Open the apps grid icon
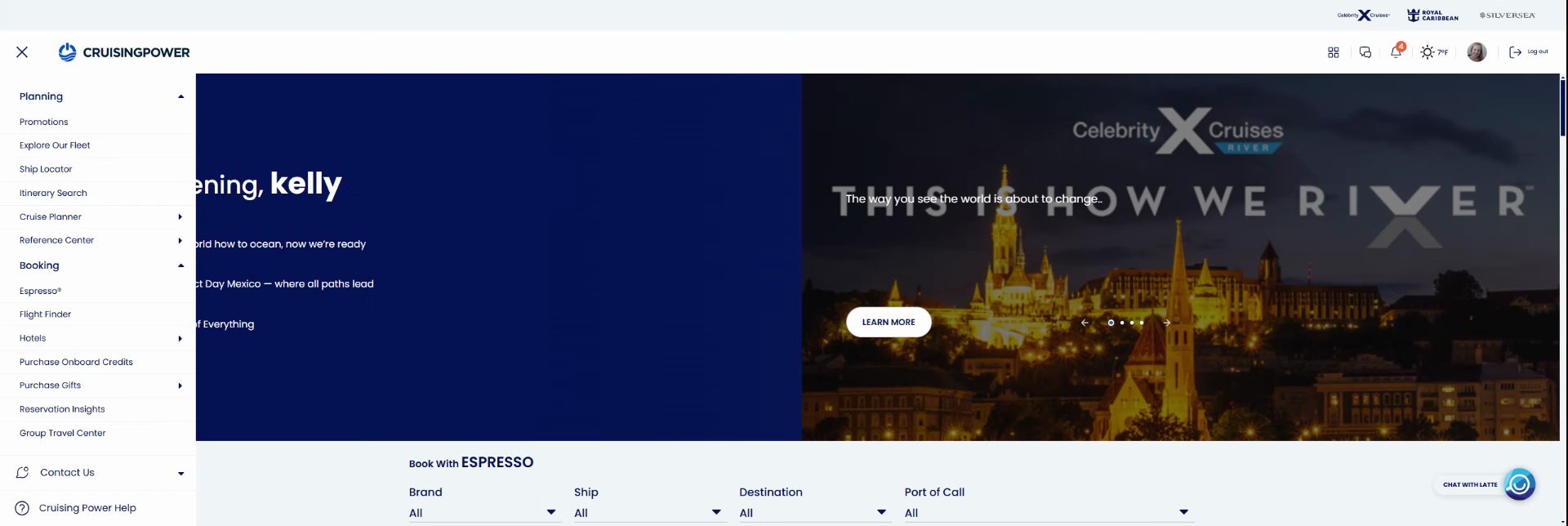 pyautogui.click(x=1333, y=52)
